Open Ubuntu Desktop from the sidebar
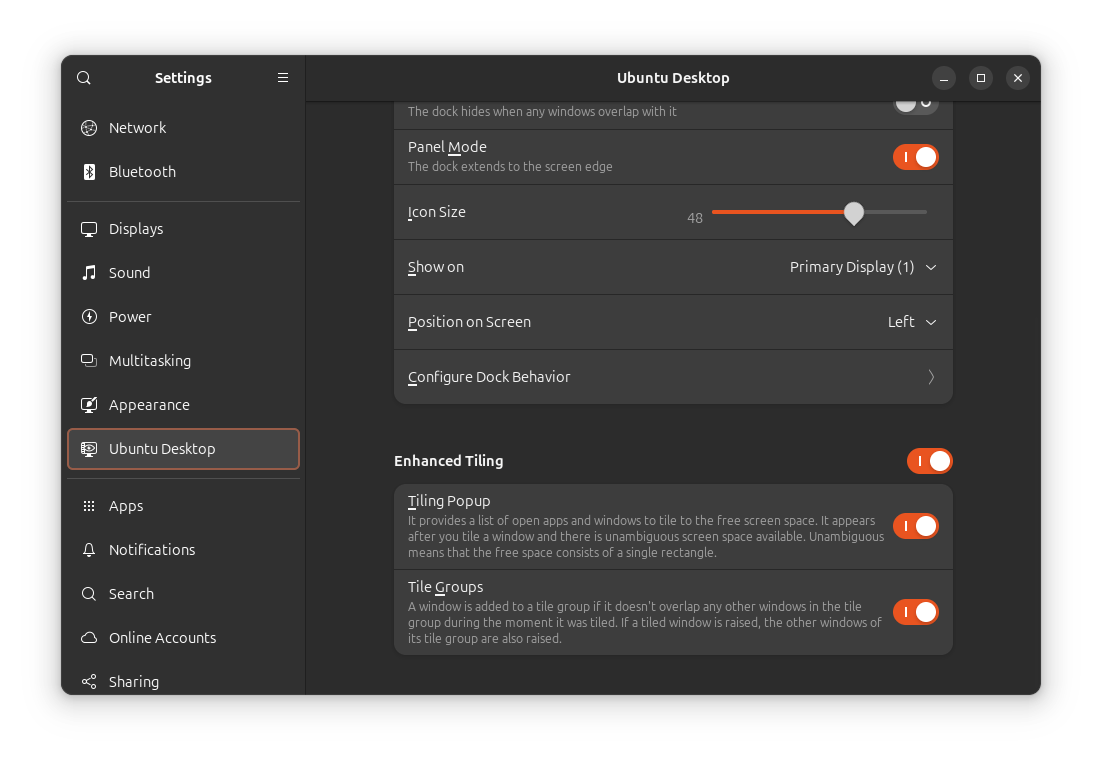This screenshot has height=762, width=1102. click(89, 448)
